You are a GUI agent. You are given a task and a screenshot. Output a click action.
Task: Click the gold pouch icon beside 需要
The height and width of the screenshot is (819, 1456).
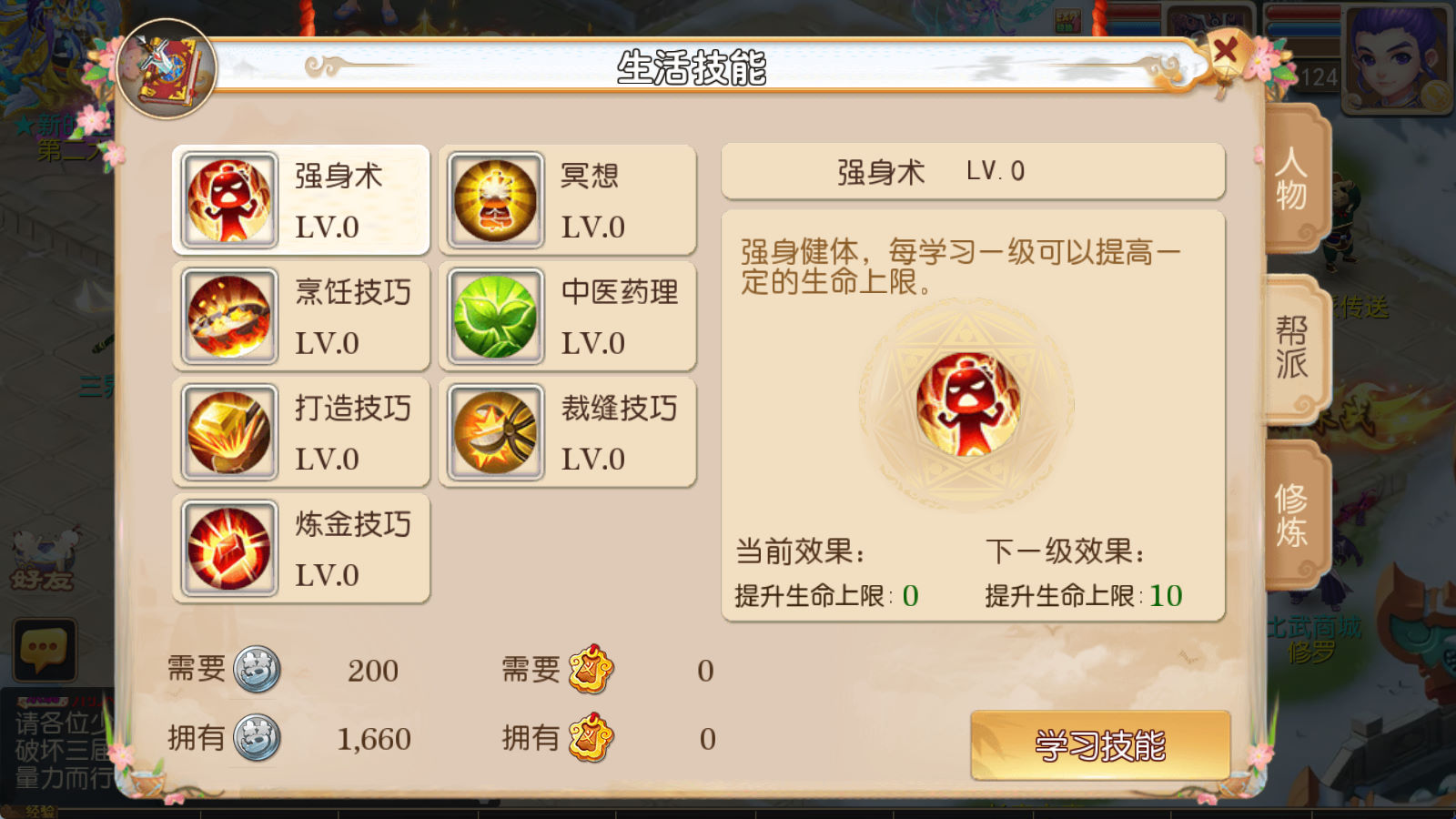[591, 670]
